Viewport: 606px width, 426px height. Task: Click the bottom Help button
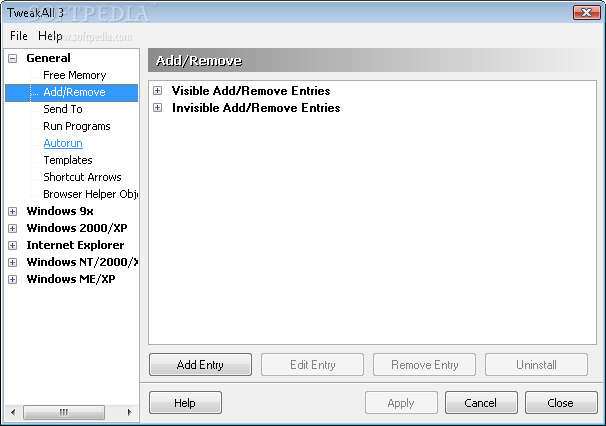185,403
